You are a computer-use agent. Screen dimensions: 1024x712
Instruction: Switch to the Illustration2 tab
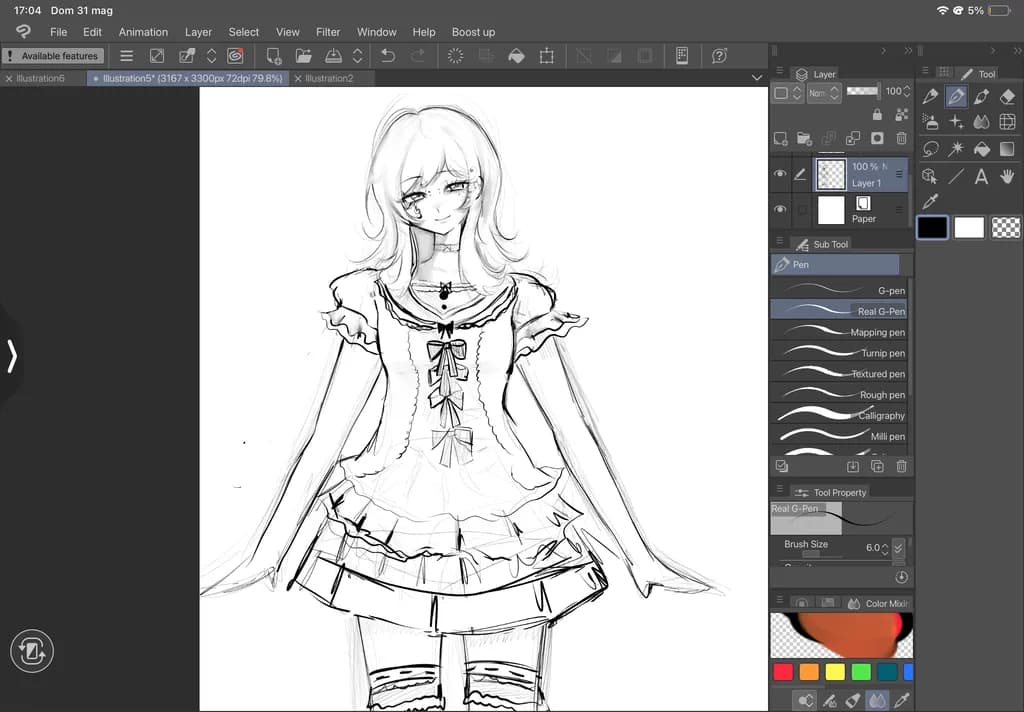[329, 78]
